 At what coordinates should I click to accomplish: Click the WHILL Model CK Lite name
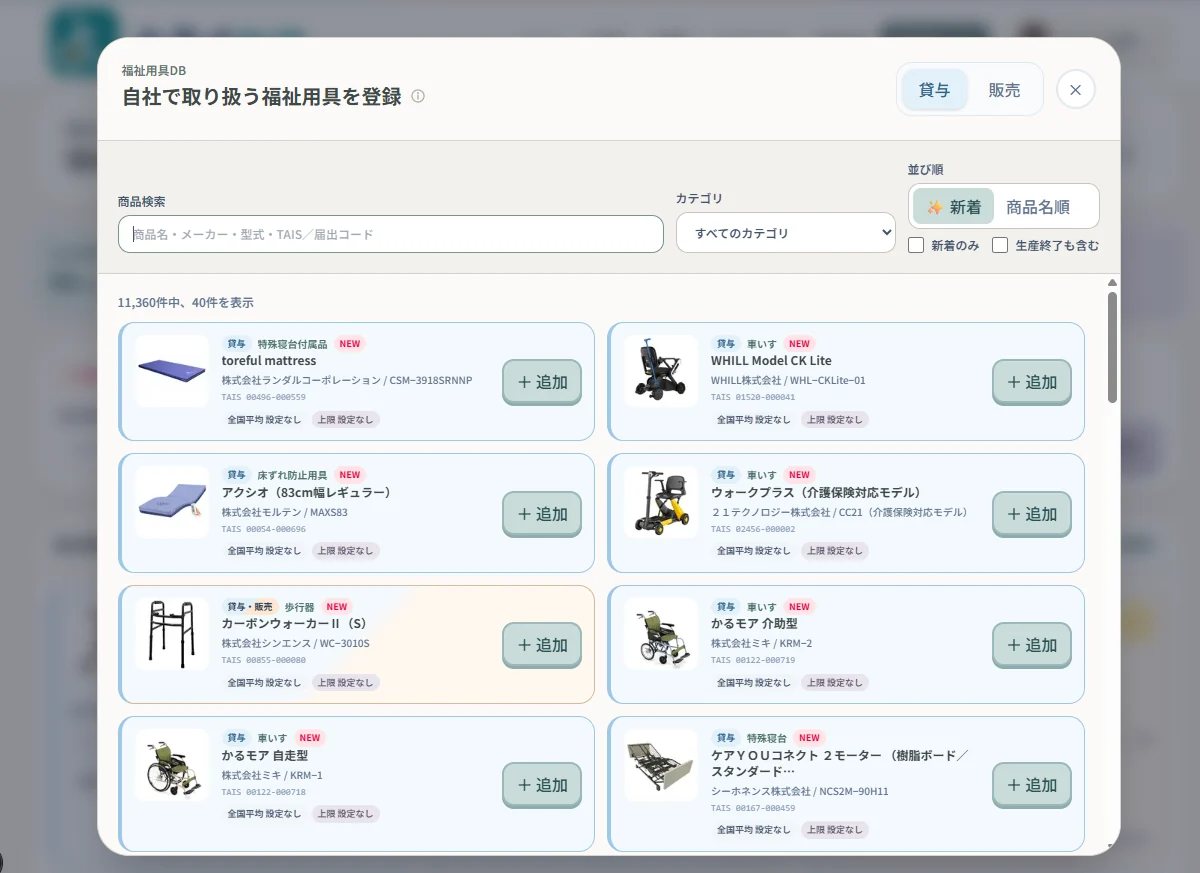pyautogui.click(x=771, y=361)
